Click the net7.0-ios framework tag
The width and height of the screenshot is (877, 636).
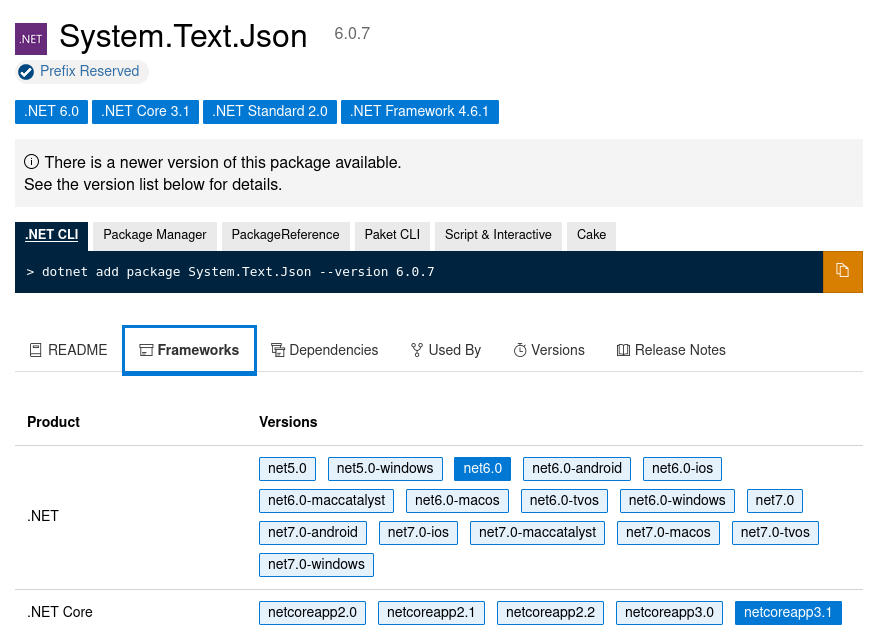click(418, 533)
